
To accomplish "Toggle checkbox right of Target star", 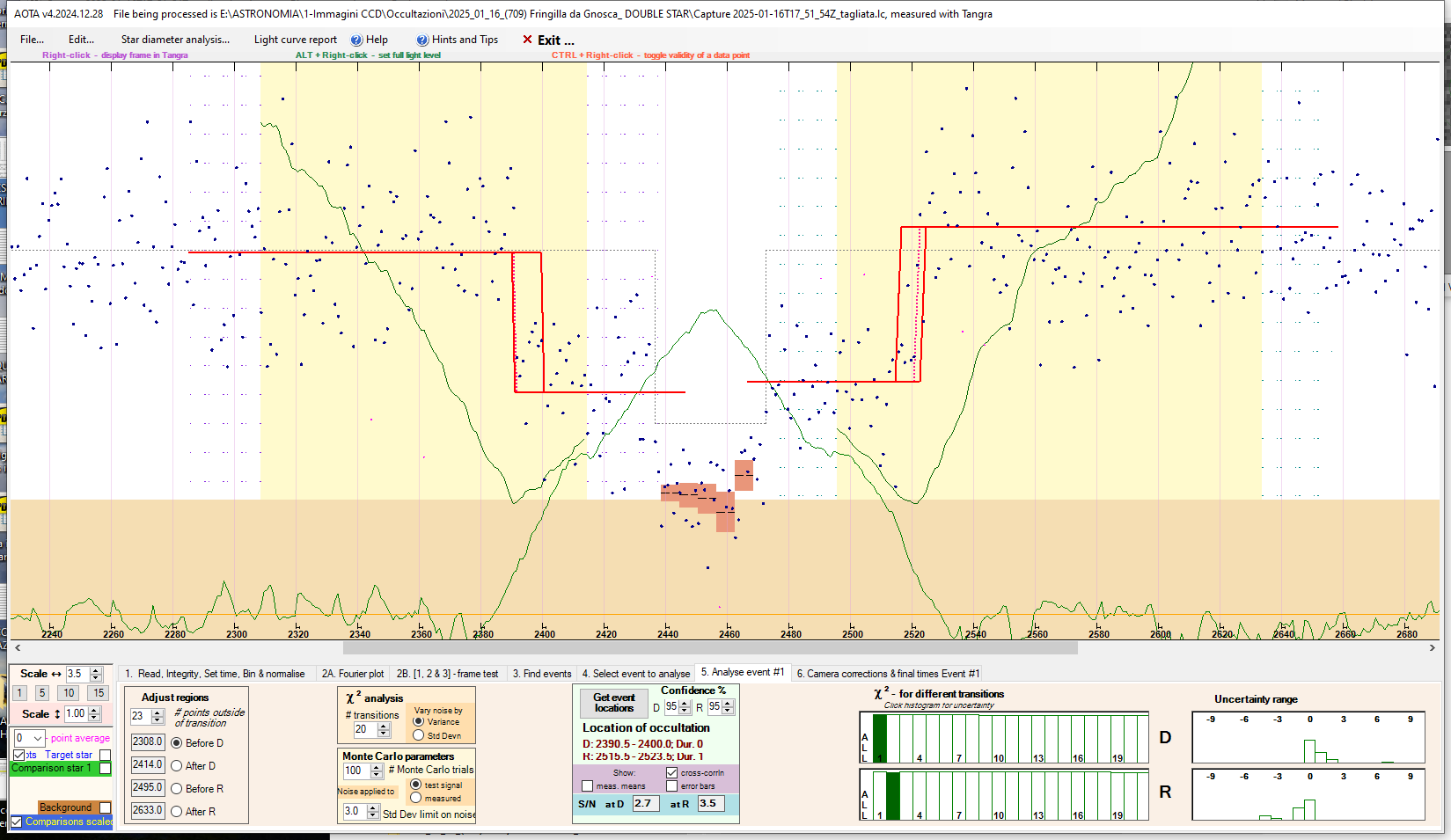I will click(x=106, y=755).
